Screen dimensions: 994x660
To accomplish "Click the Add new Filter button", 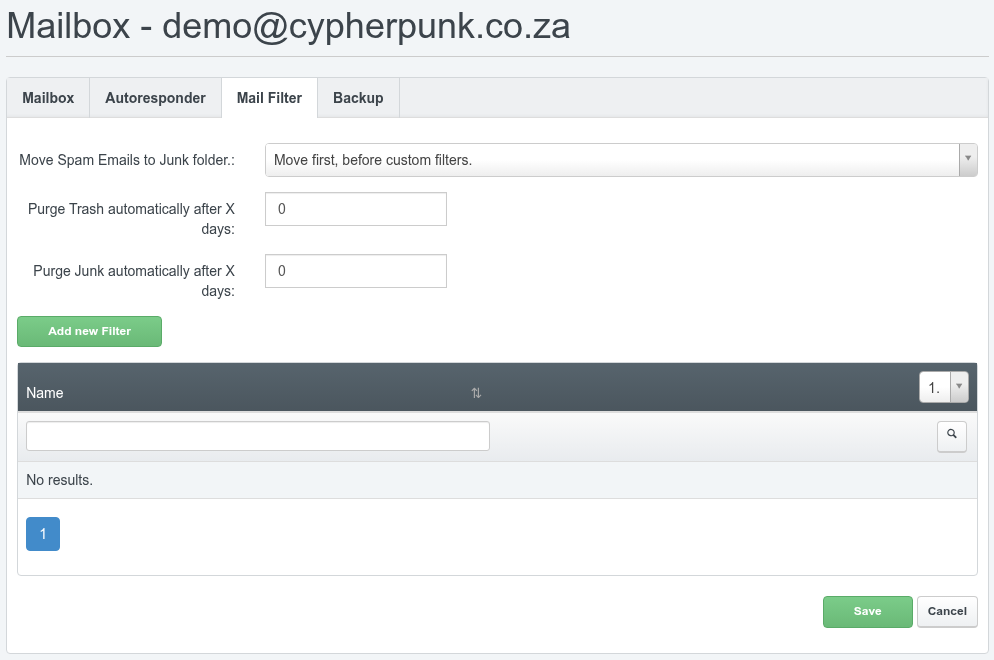I will click(89, 332).
